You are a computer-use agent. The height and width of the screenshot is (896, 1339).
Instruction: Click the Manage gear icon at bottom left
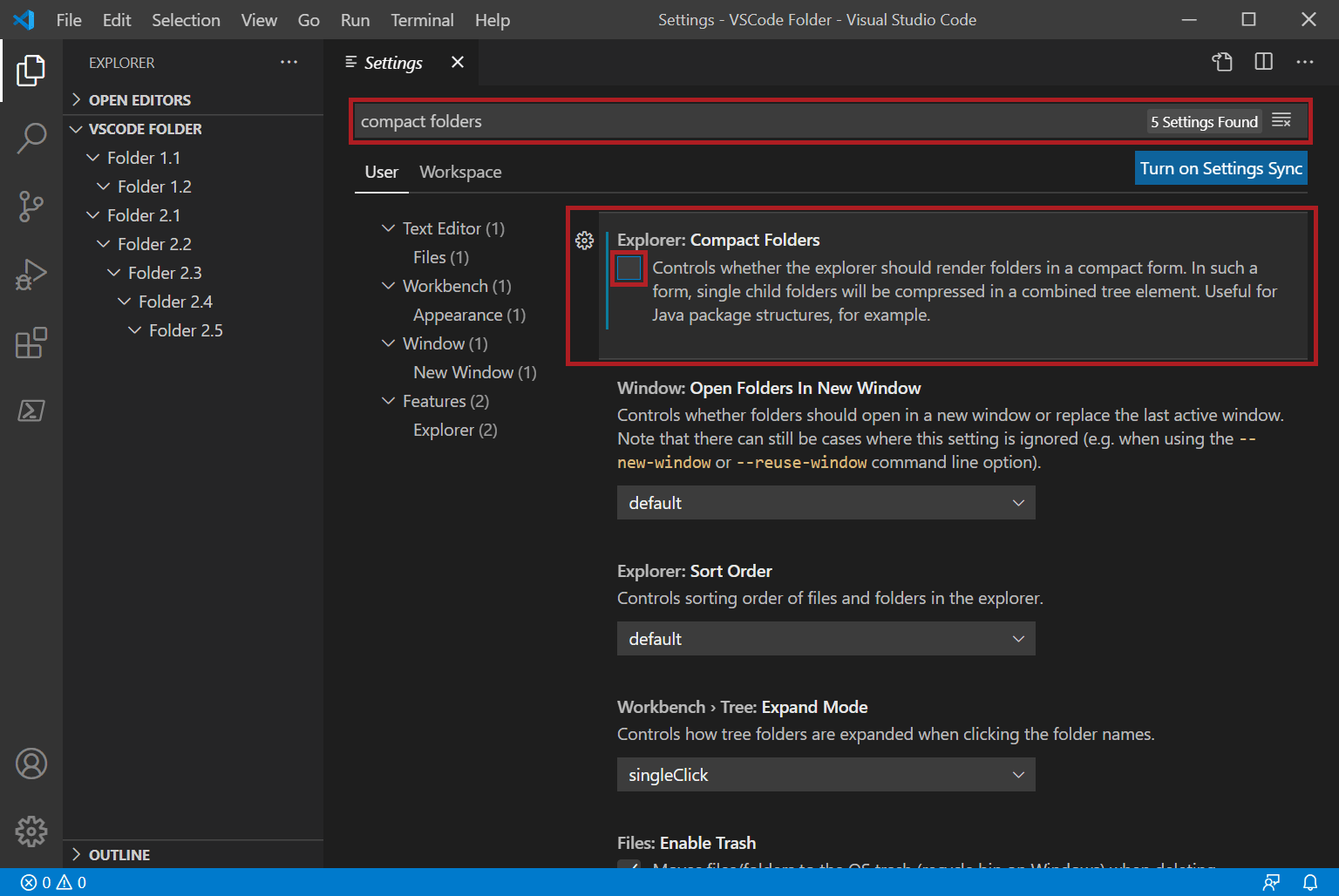point(32,832)
